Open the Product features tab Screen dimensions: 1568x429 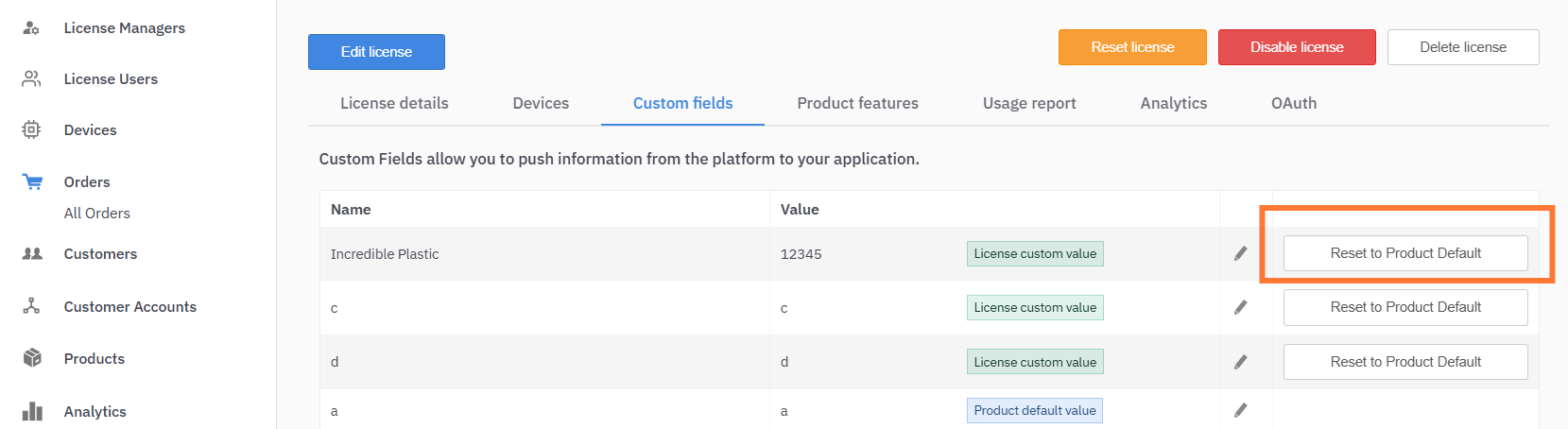pyautogui.click(x=857, y=103)
